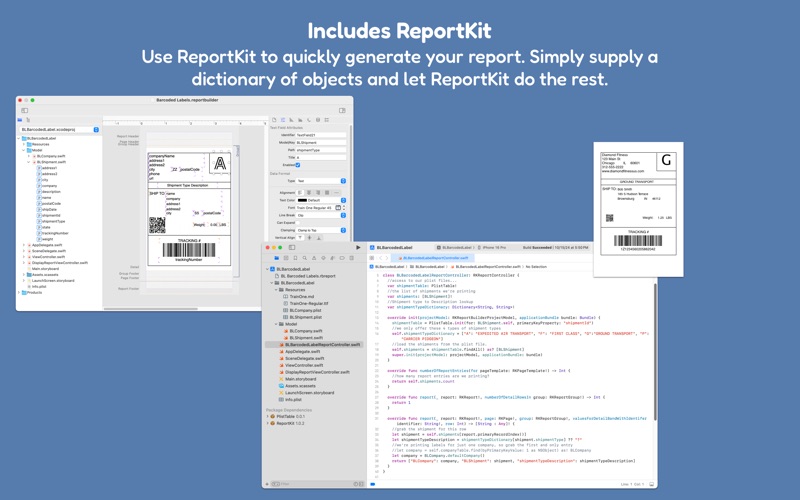Expand Resources folder in report builder tree

pyautogui.click(x=23, y=144)
